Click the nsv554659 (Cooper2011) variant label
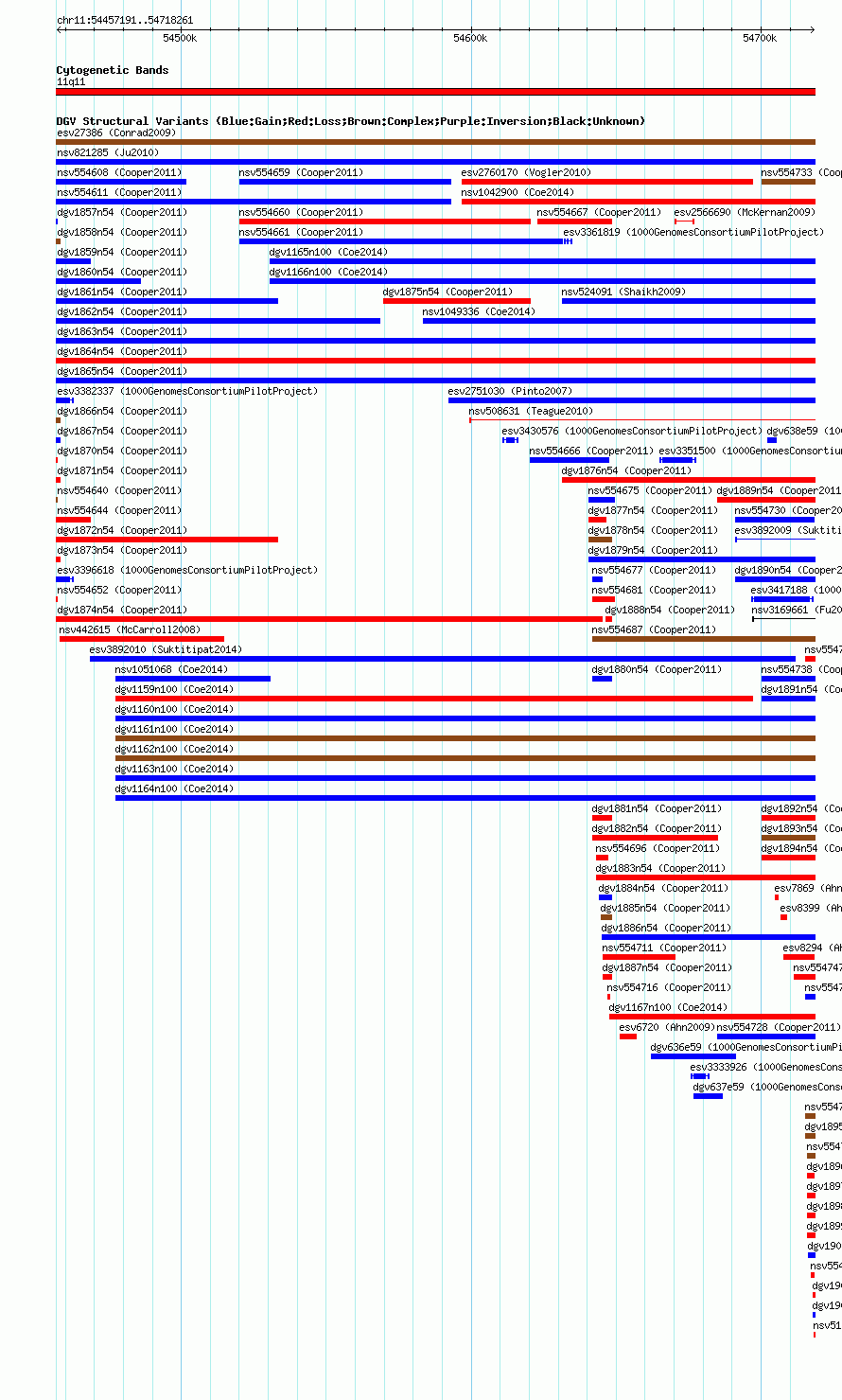 (301, 172)
